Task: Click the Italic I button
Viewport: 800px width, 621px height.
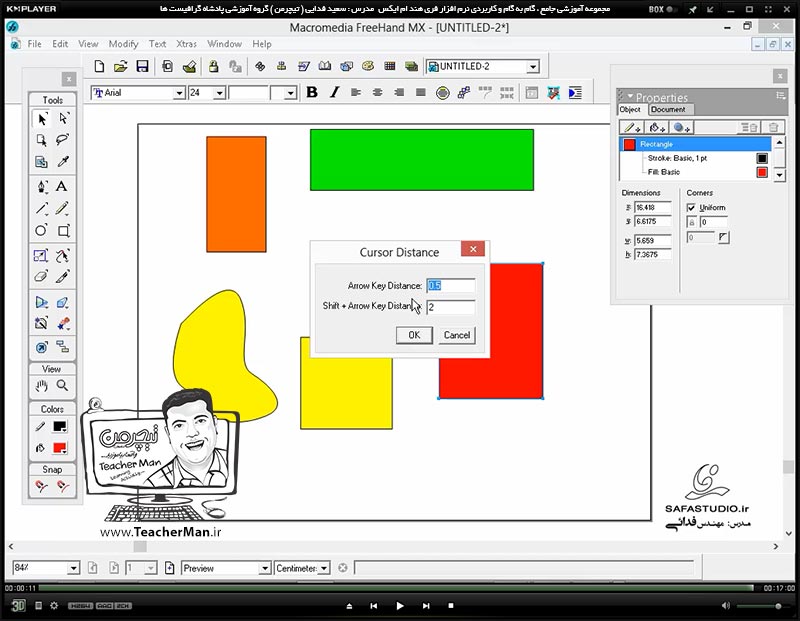Action: (334, 92)
